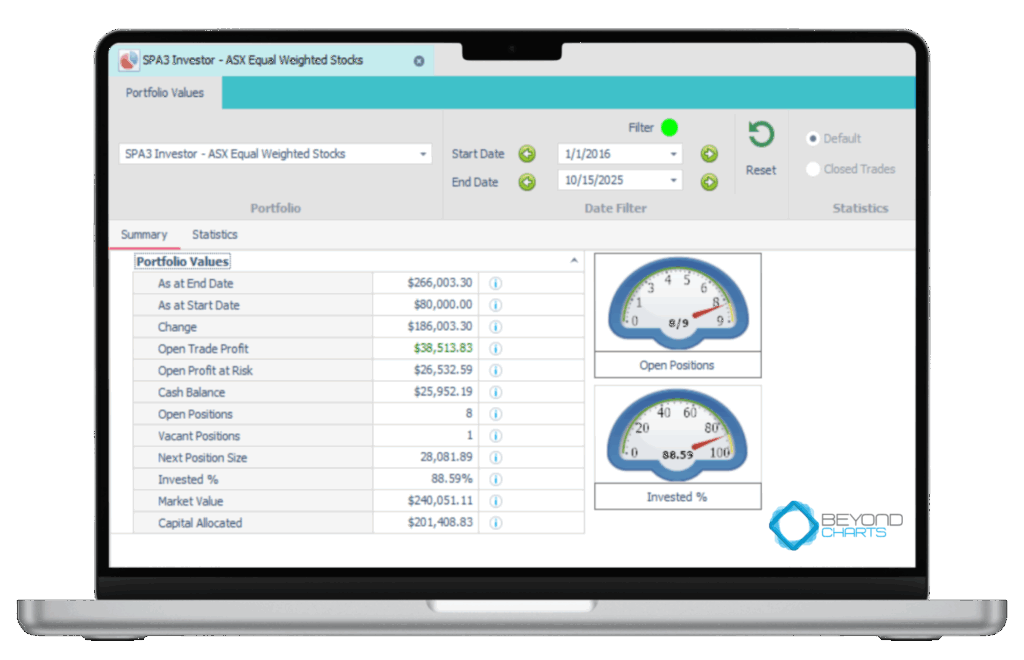
Task: Select the Summary tab
Action: pos(144,235)
